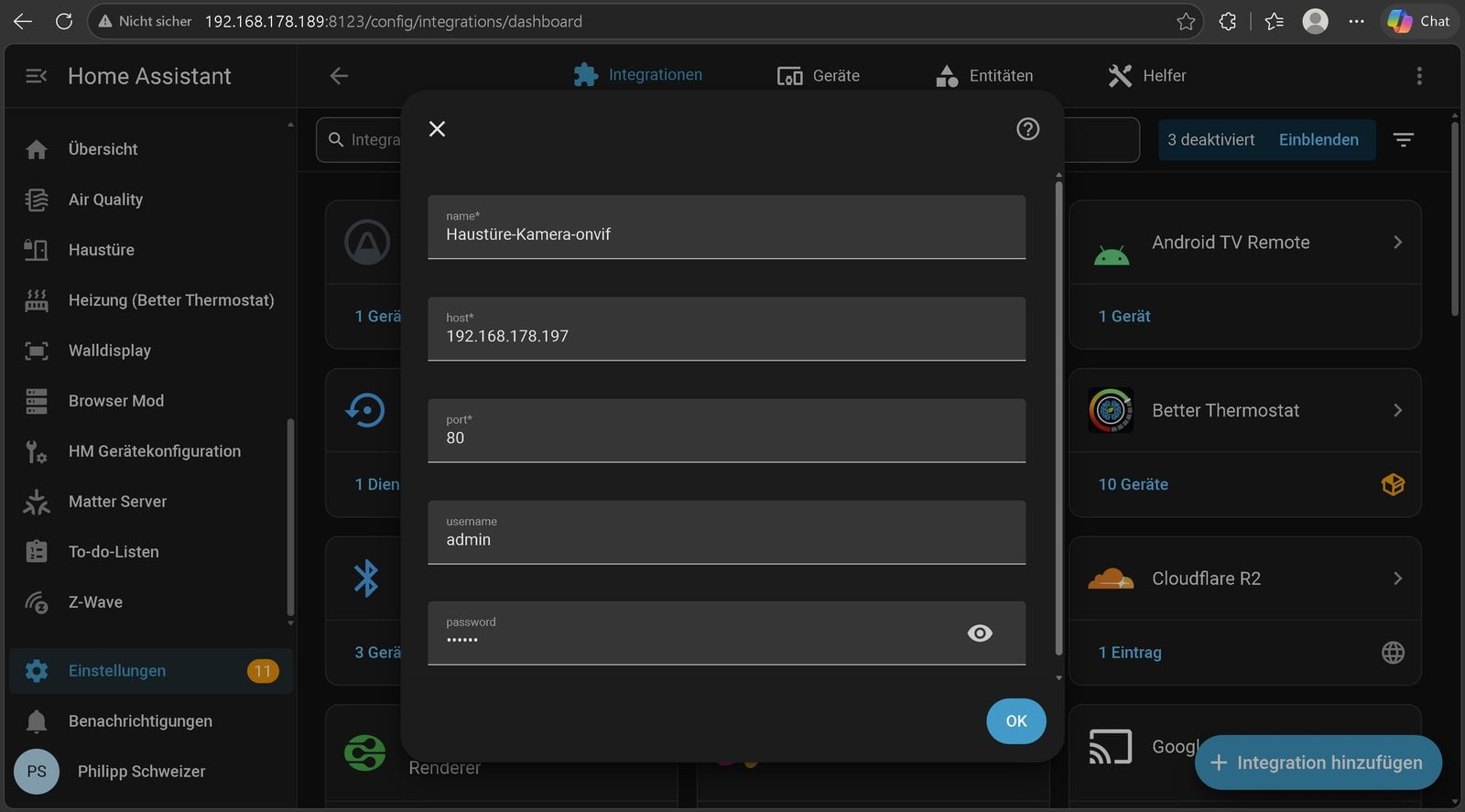This screenshot has width=1465, height=812.
Task: Open Benachrichtigungen
Action: point(151,721)
